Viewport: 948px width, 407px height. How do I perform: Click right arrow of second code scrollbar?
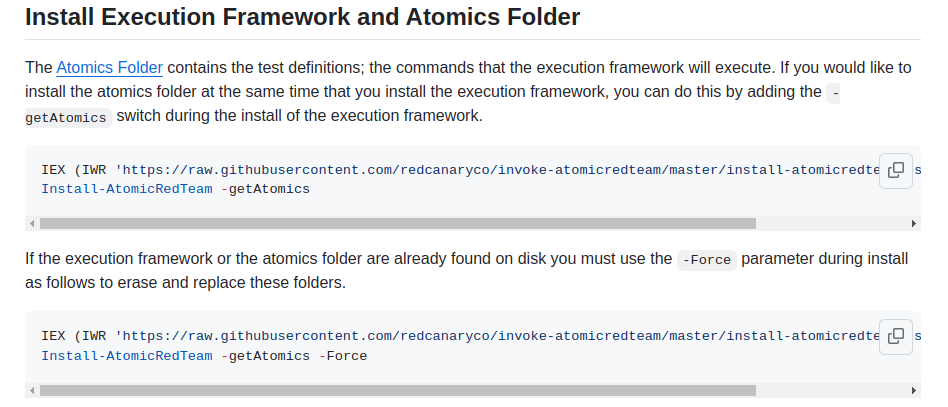[914, 391]
